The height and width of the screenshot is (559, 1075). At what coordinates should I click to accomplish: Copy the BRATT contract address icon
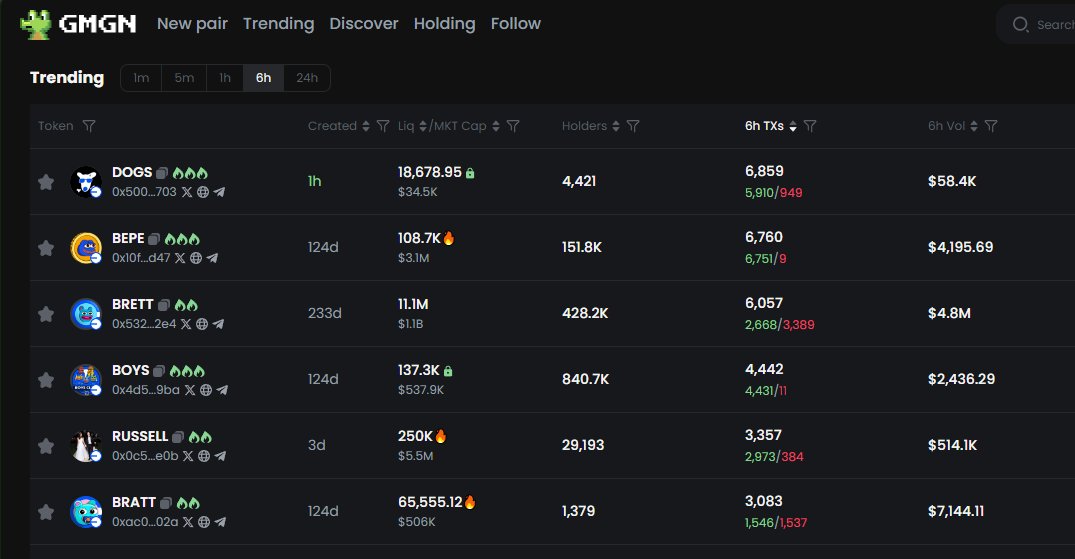pyautogui.click(x=165, y=503)
